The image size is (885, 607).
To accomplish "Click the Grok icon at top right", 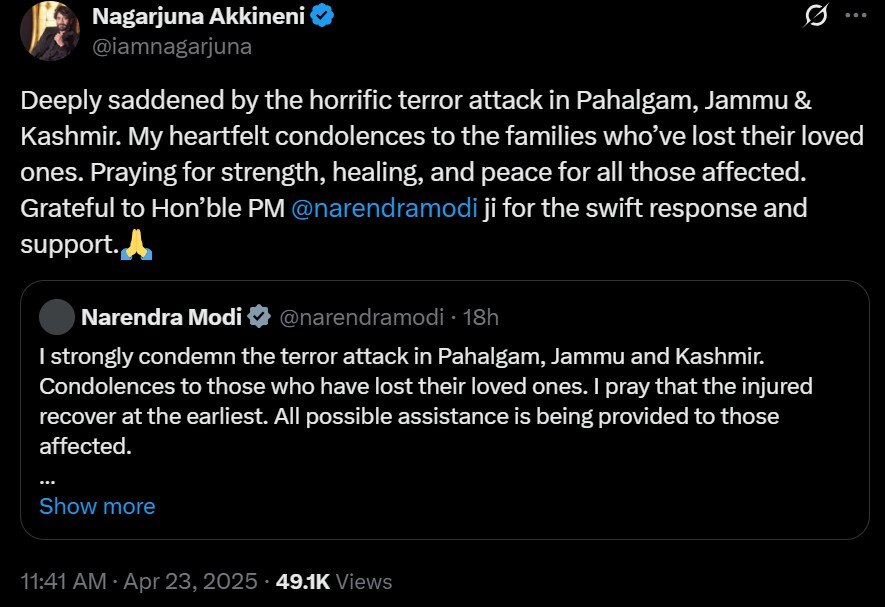I will (x=816, y=17).
